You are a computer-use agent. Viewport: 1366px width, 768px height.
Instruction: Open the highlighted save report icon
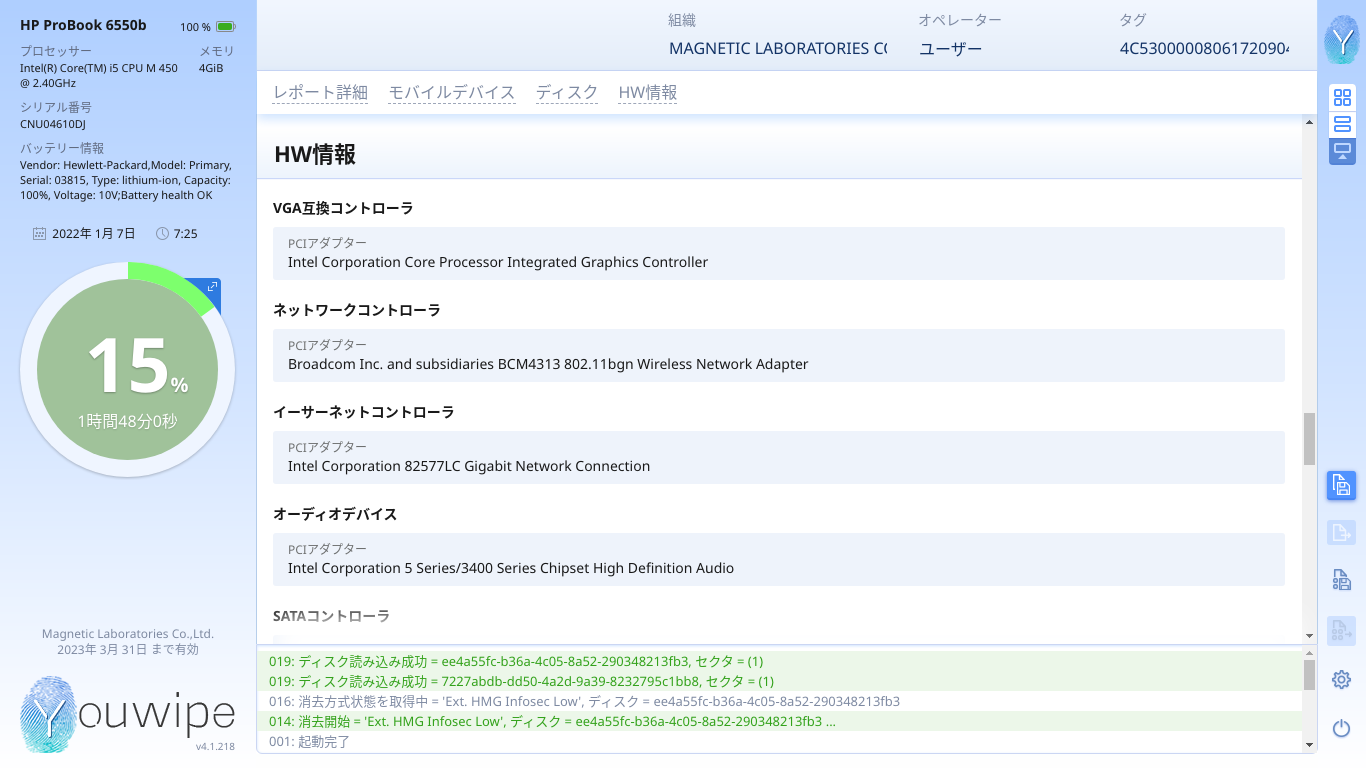[x=1341, y=486]
